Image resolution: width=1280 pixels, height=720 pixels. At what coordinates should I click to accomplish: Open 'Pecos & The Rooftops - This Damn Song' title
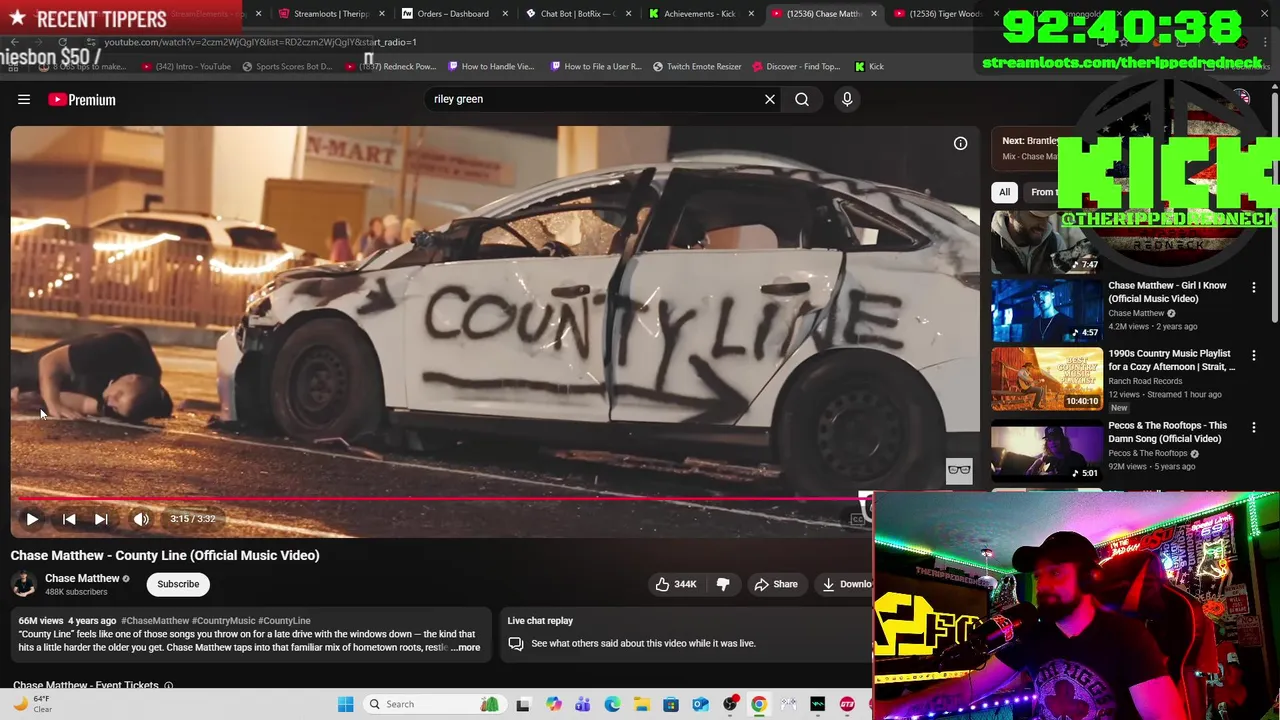click(1167, 432)
